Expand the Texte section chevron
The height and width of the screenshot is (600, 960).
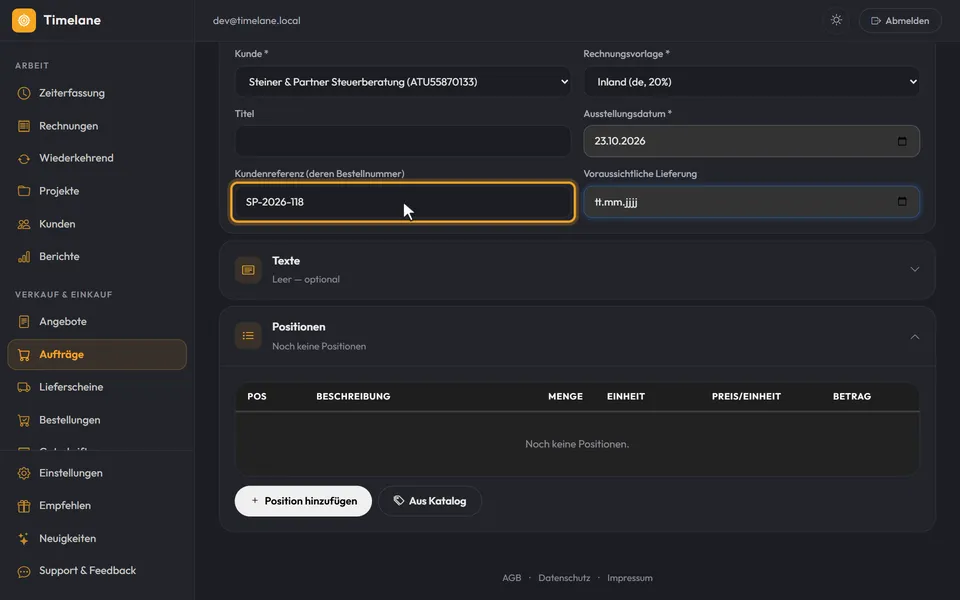[915, 269]
